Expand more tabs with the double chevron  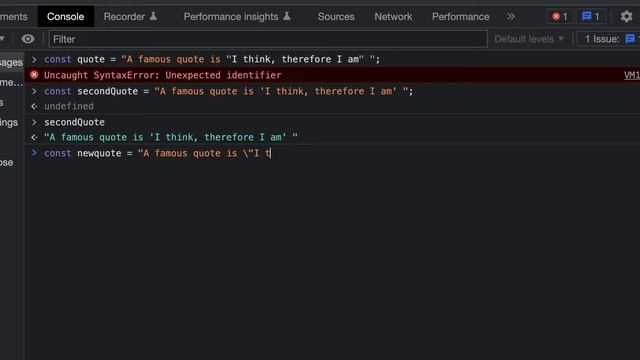(x=511, y=17)
